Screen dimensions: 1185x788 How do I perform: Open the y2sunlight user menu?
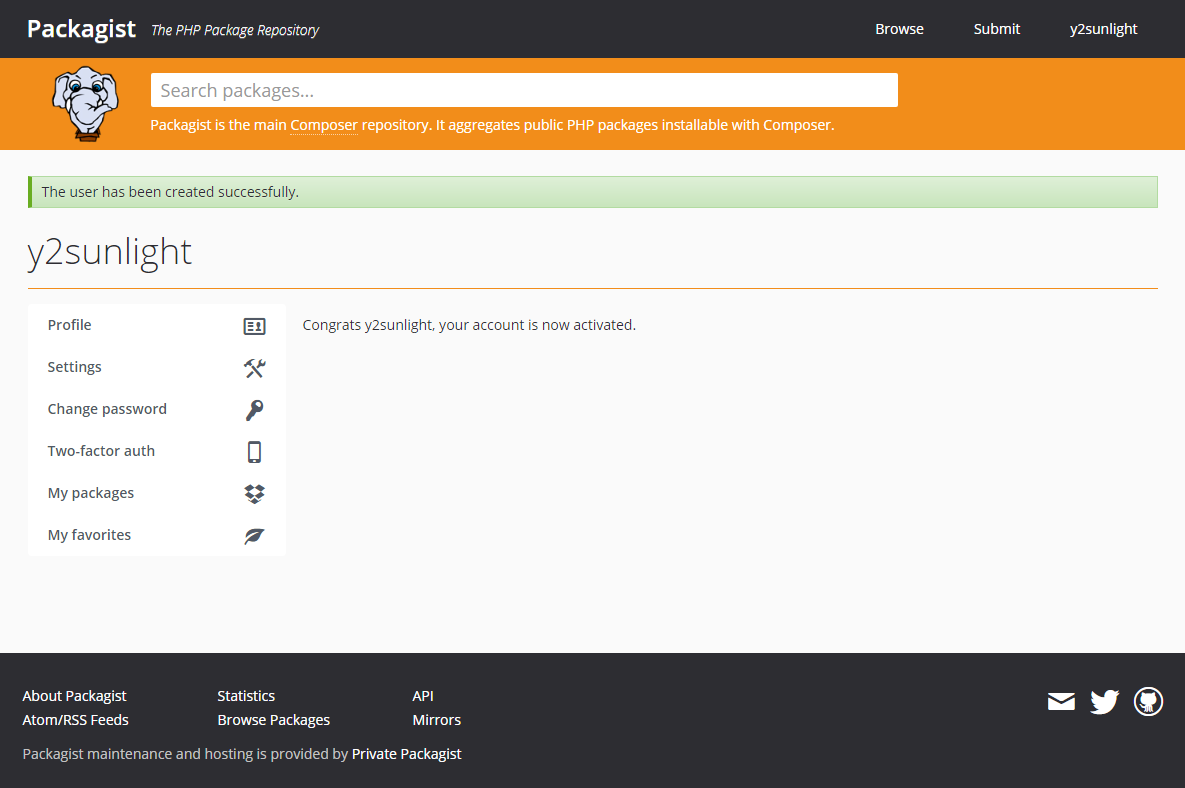1103,29
